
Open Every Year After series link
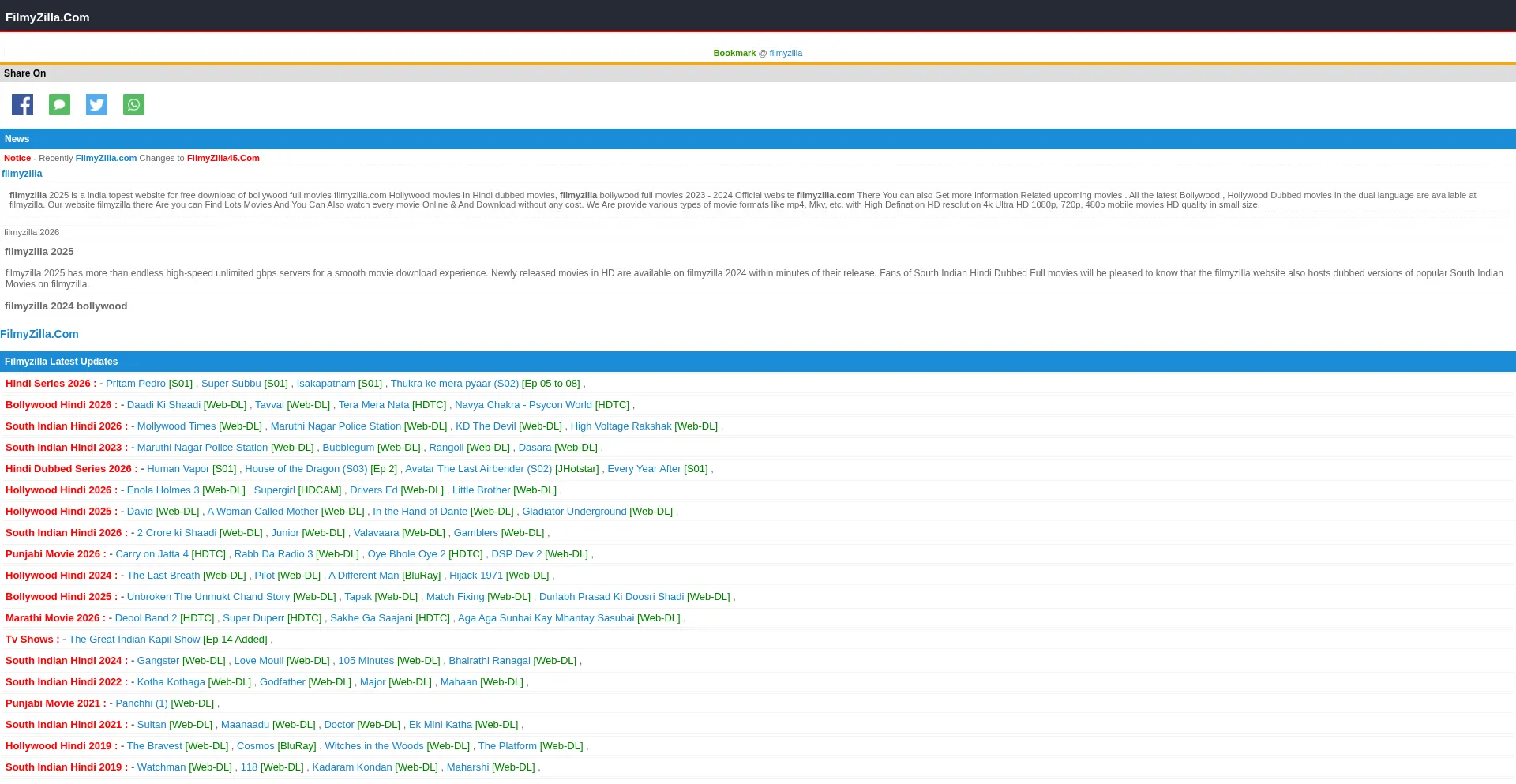(x=644, y=469)
